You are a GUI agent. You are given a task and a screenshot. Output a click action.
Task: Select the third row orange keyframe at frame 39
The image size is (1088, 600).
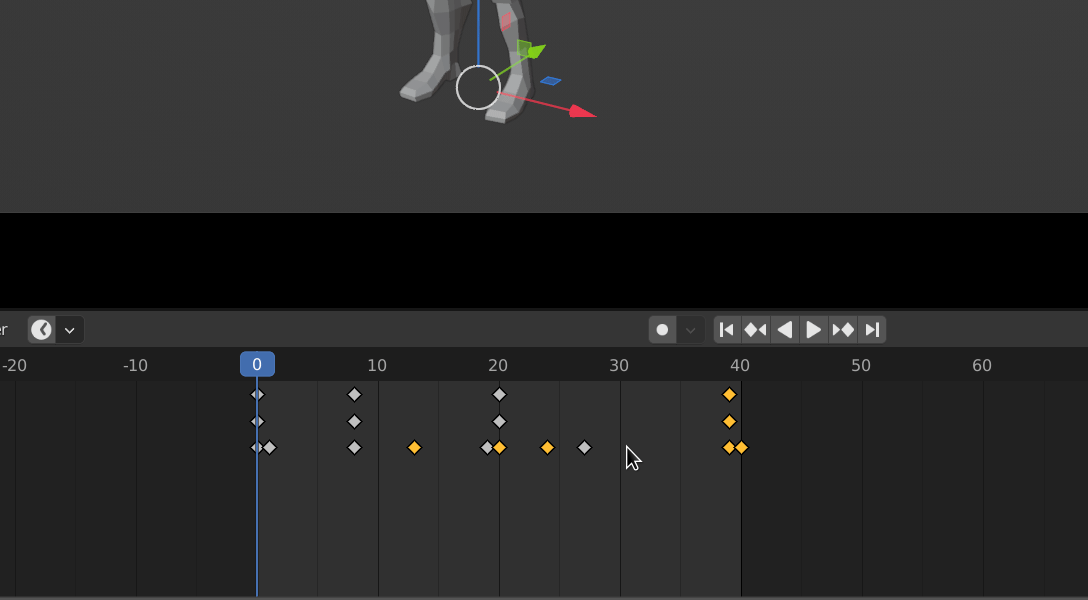pyautogui.click(x=729, y=447)
